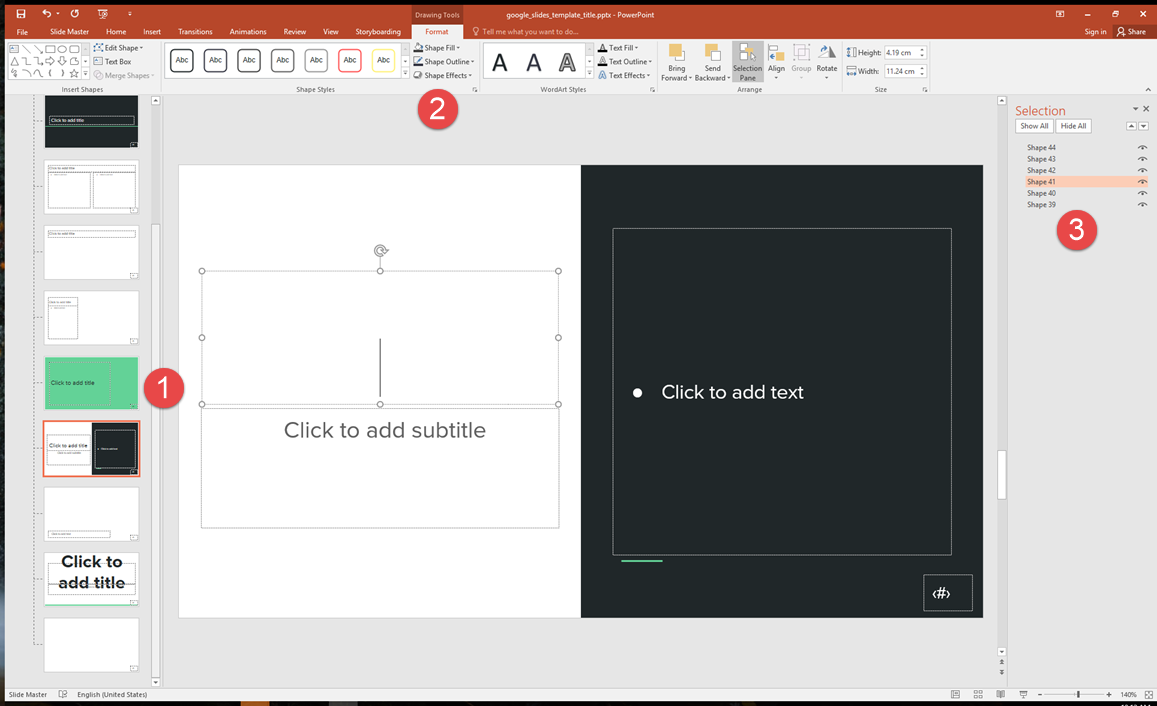Start Slide Show from the status bar
Viewport: 1157px width, 706px height.
click(1023, 693)
